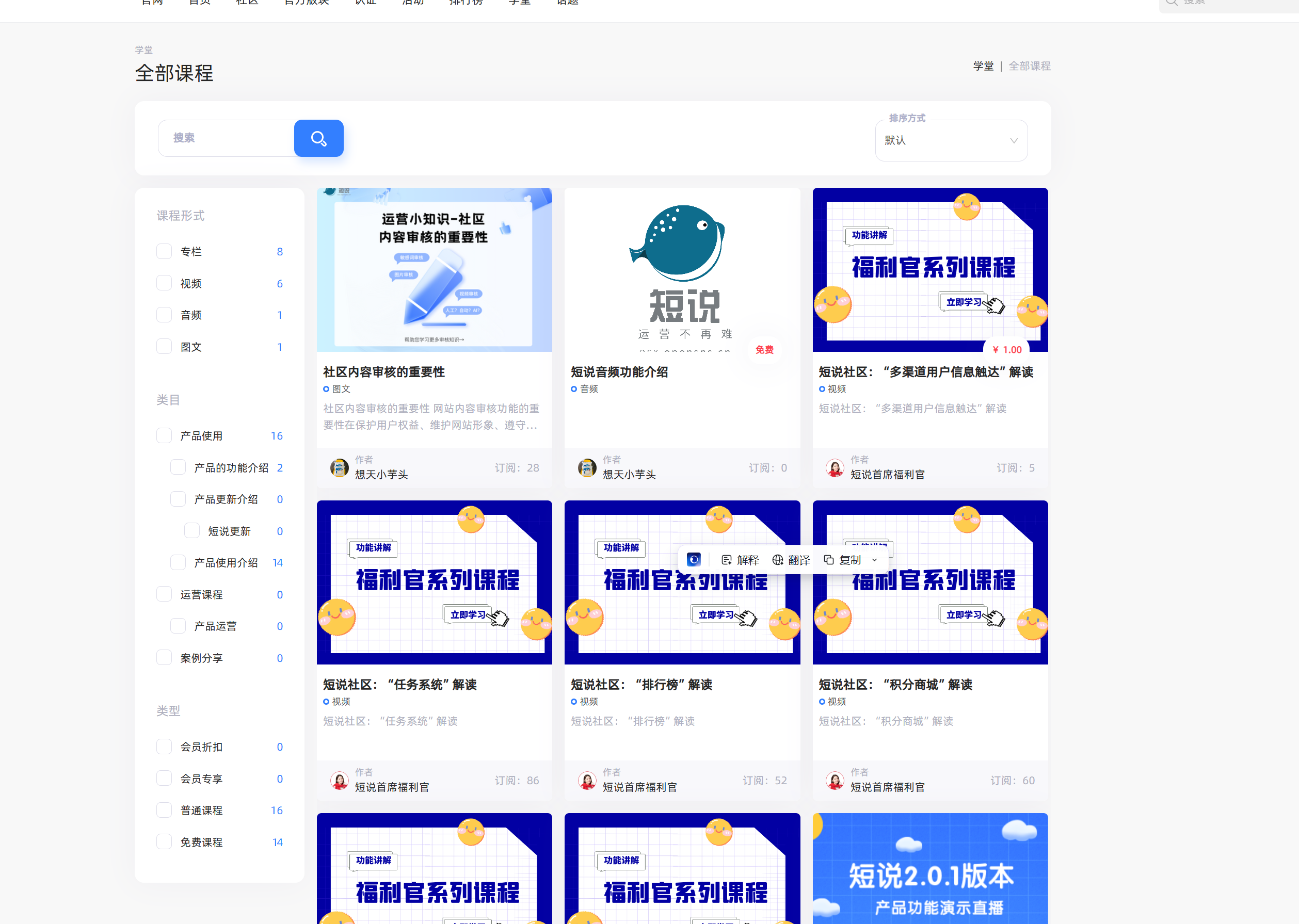Focus the 搜索 course search field
This screenshot has height=924, width=1299.
[x=226, y=138]
